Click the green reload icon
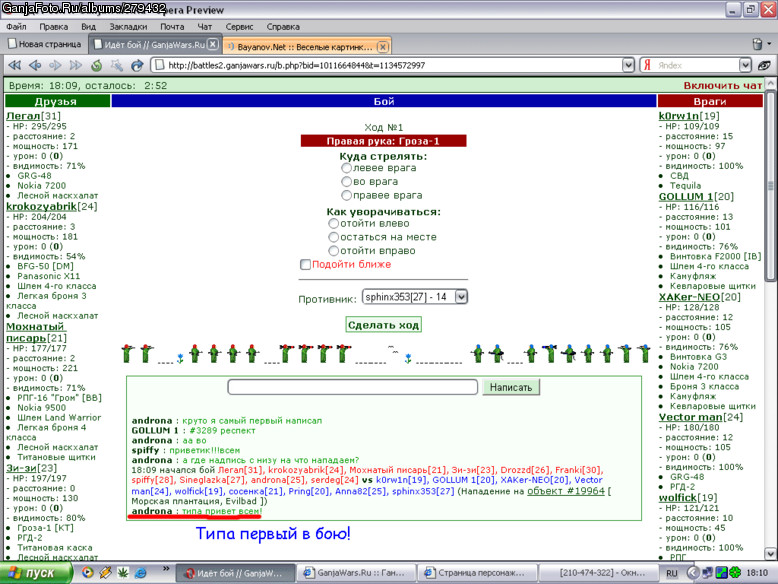Viewport: 778px width, 584px height. coord(96,65)
